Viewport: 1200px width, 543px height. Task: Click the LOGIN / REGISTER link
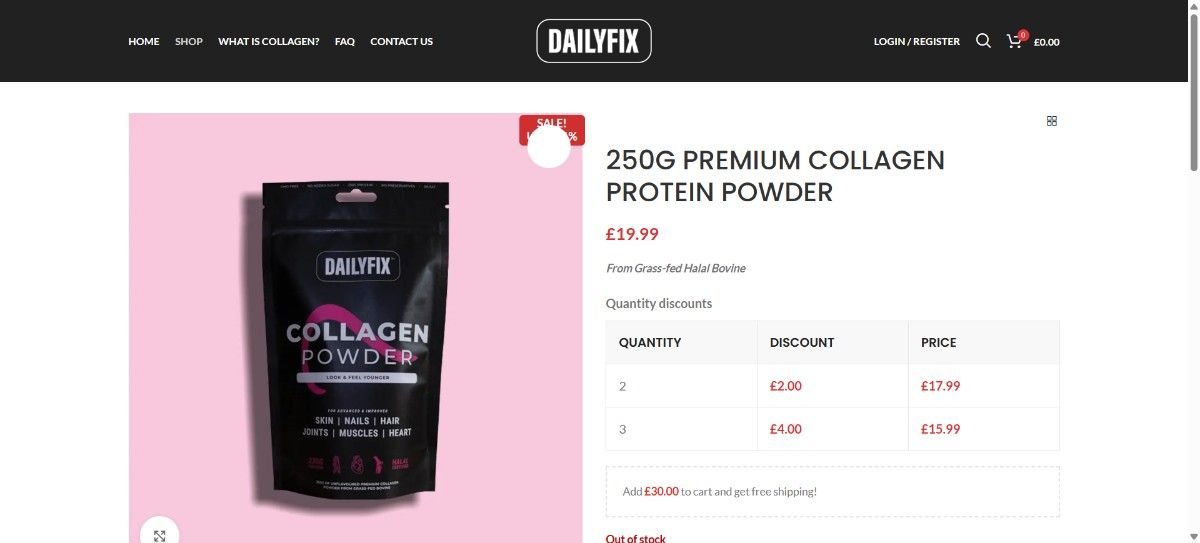click(917, 41)
